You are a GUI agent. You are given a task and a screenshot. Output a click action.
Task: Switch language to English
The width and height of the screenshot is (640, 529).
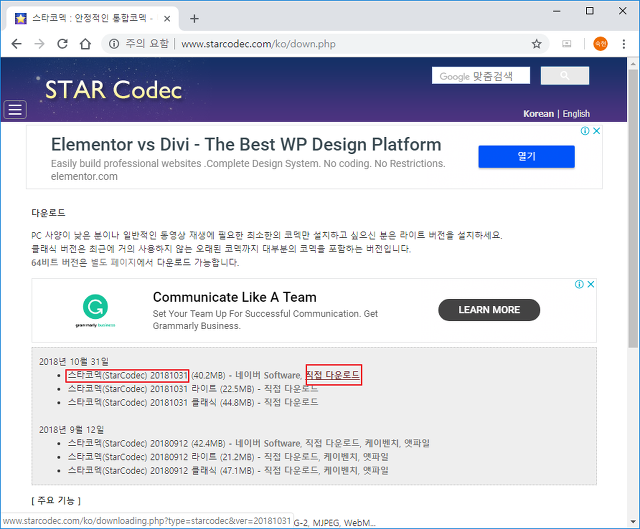pyautogui.click(x=576, y=113)
